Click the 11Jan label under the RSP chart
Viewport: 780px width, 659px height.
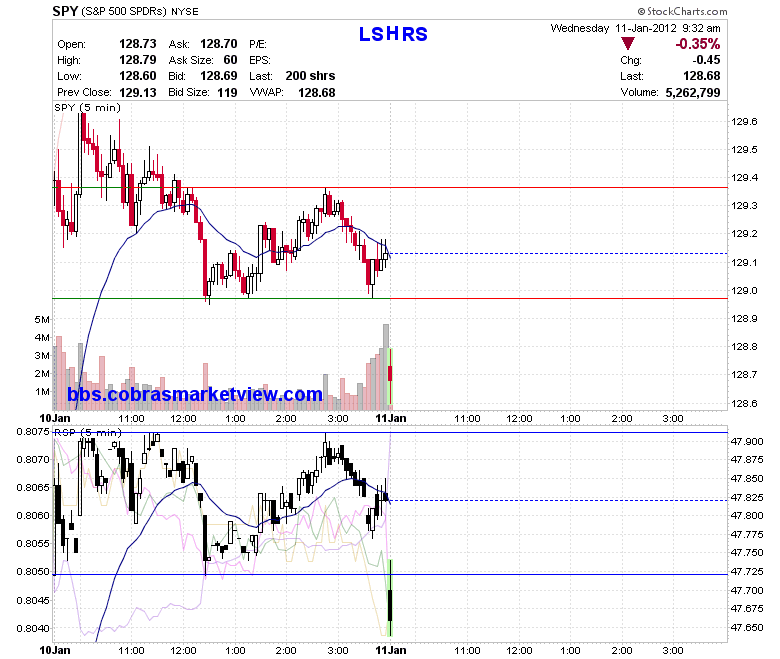pos(390,650)
